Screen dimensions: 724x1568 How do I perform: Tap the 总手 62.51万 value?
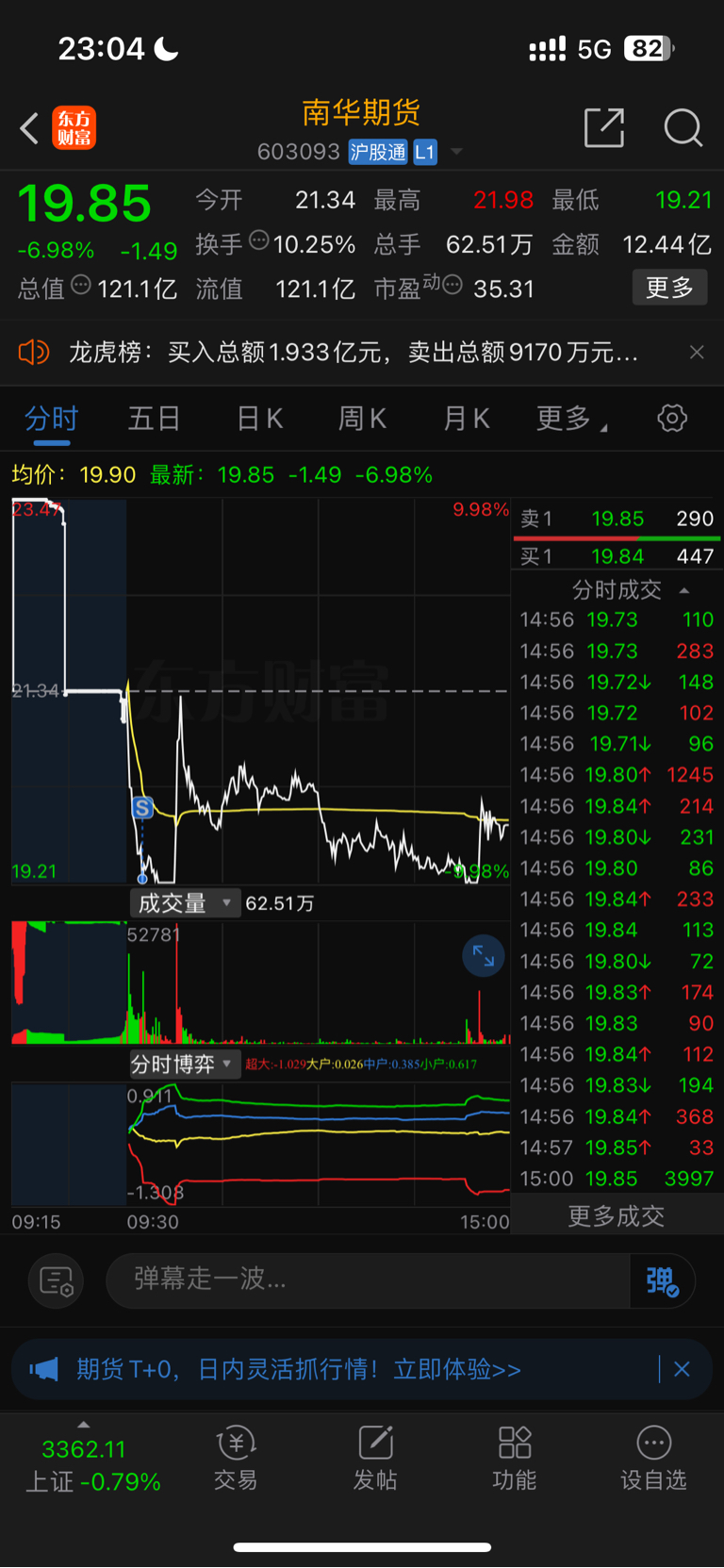tap(489, 245)
